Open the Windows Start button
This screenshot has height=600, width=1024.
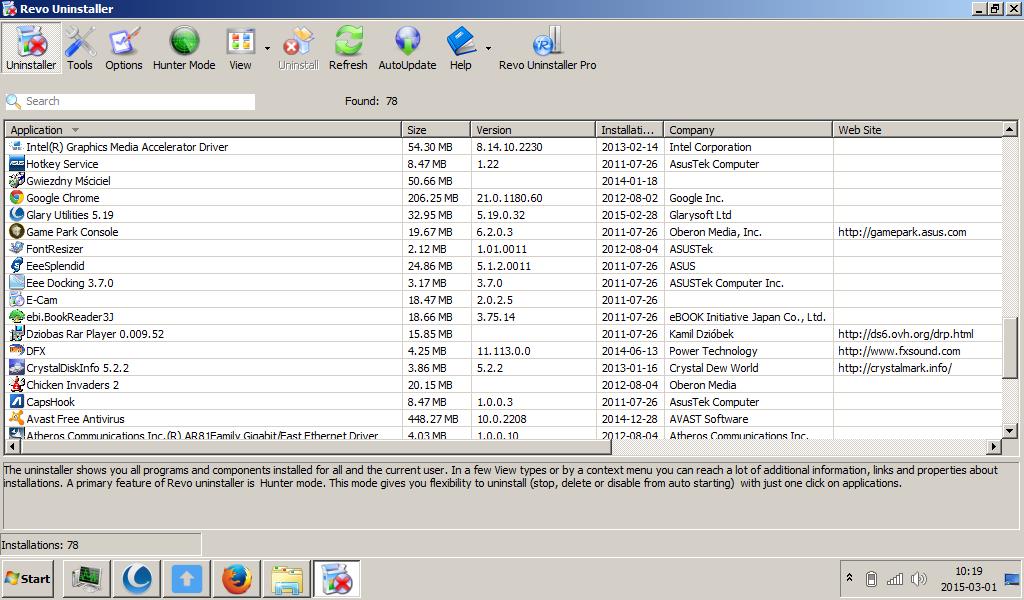[x=27, y=578]
